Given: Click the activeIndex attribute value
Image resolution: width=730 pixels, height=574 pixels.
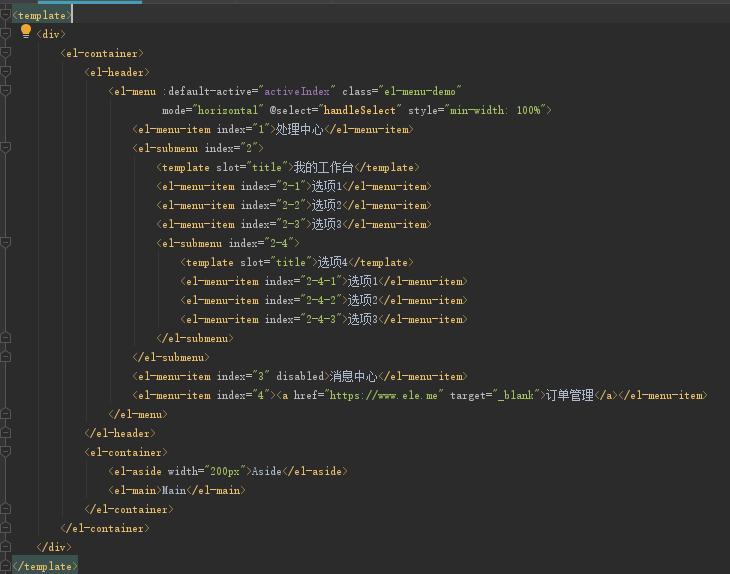Looking at the screenshot, I should tap(297, 91).
